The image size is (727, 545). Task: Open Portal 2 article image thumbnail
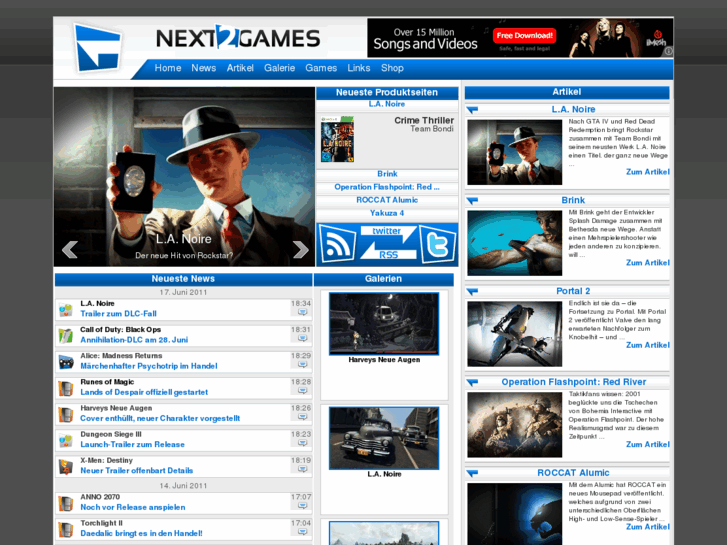[515, 334]
